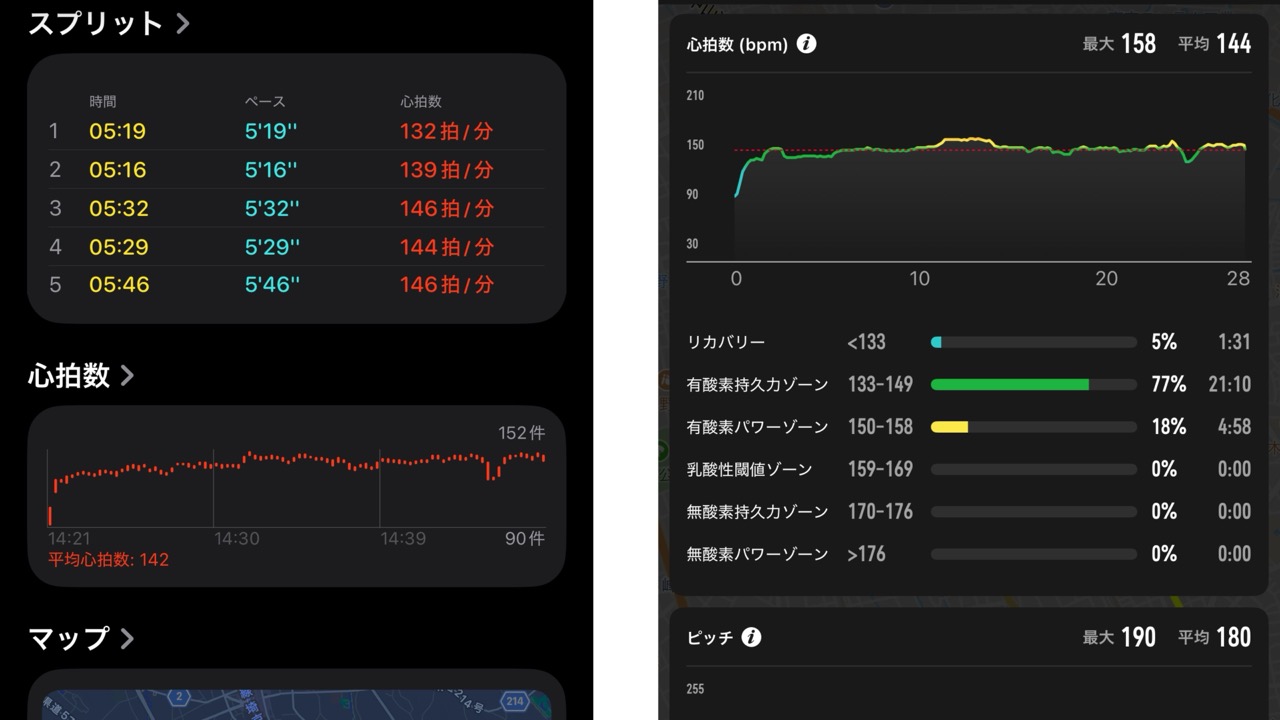Tap the 平均心拍数: 142 label
This screenshot has width=1280, height=720.
click(108, 560)
